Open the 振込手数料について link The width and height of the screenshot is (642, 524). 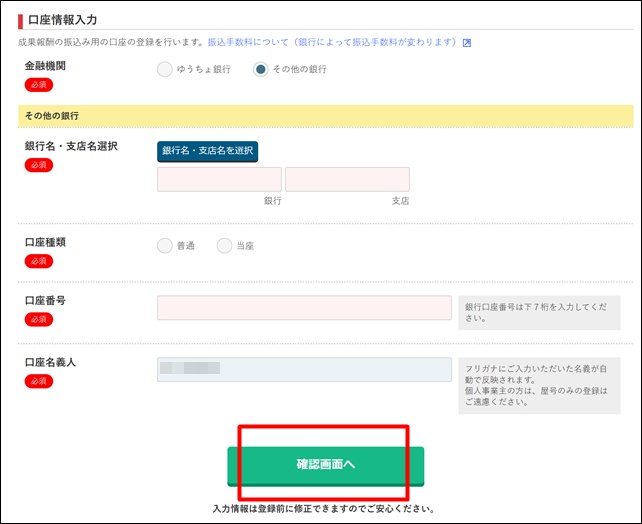[x=332, y=43]
